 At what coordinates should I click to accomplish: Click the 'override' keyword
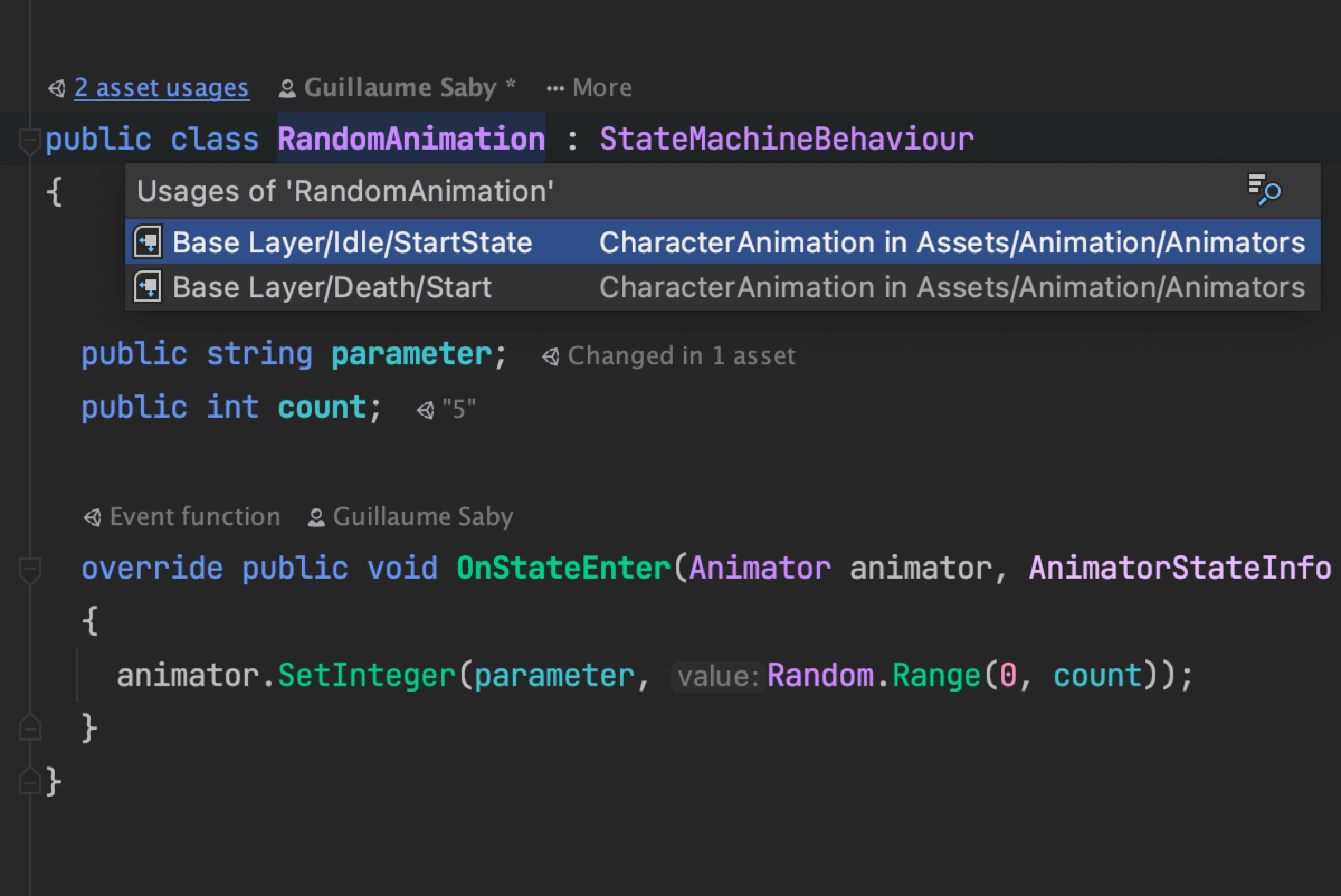tap(152, 568)
